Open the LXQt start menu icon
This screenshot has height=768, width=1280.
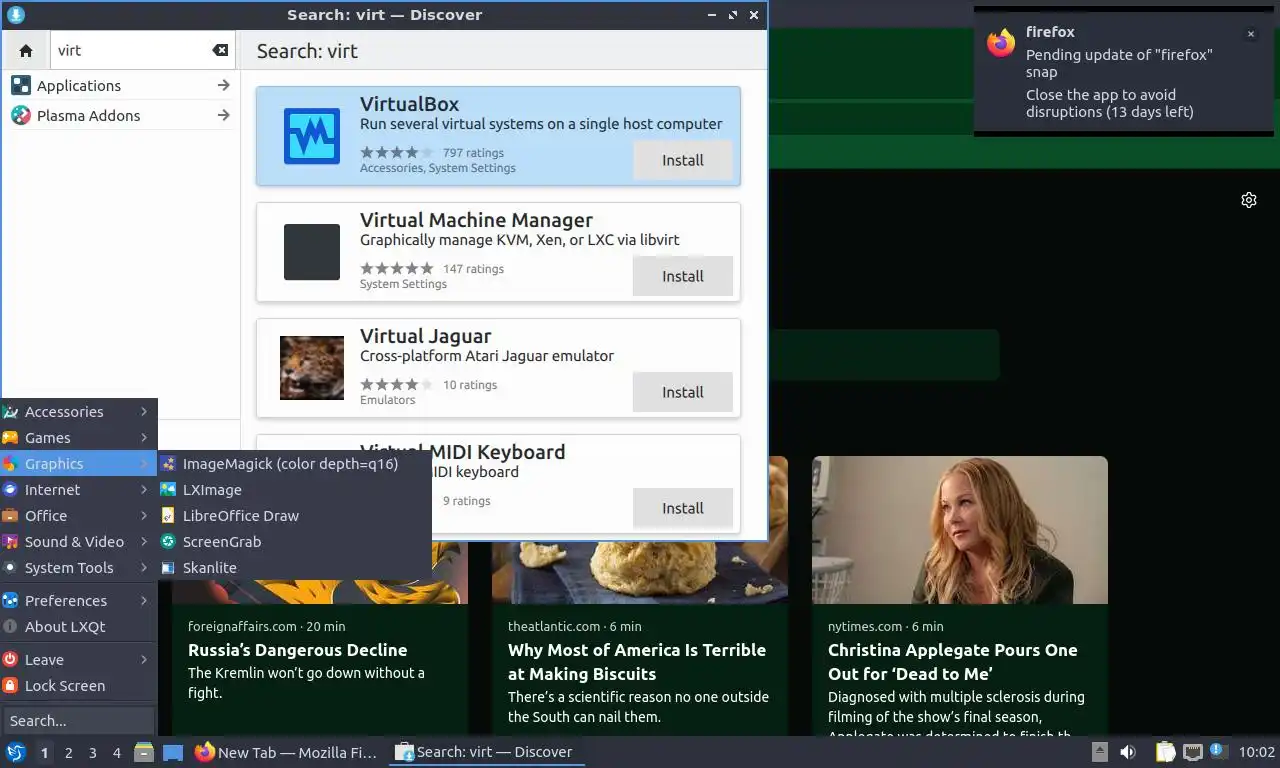point(15,752)
